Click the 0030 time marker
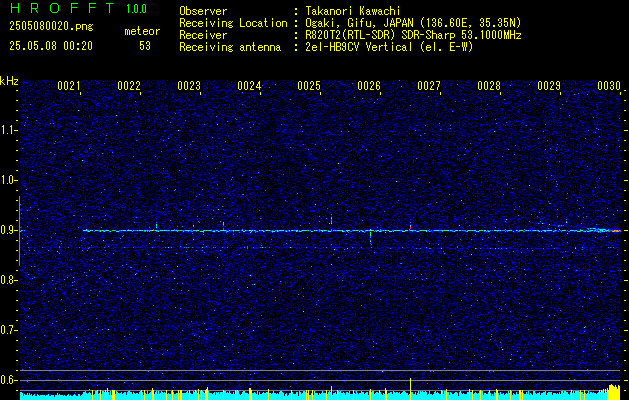This screenshot has width=629, height=400. [609, 86]
